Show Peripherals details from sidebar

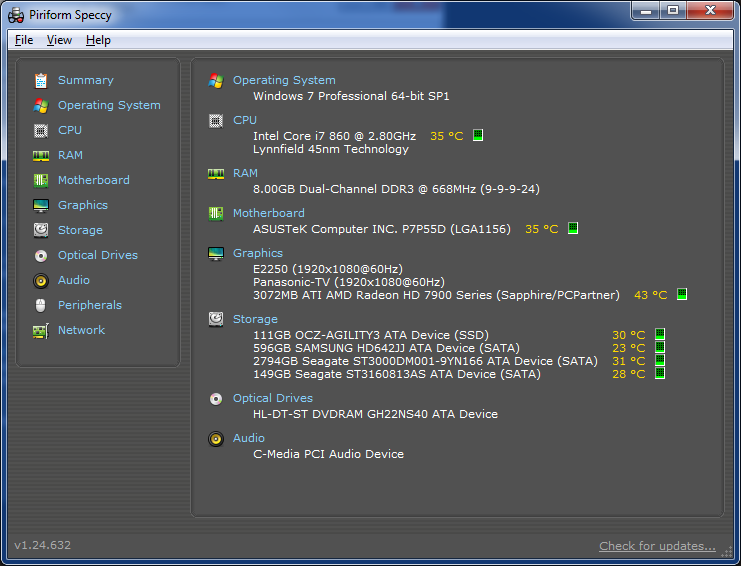click(90, 305)
